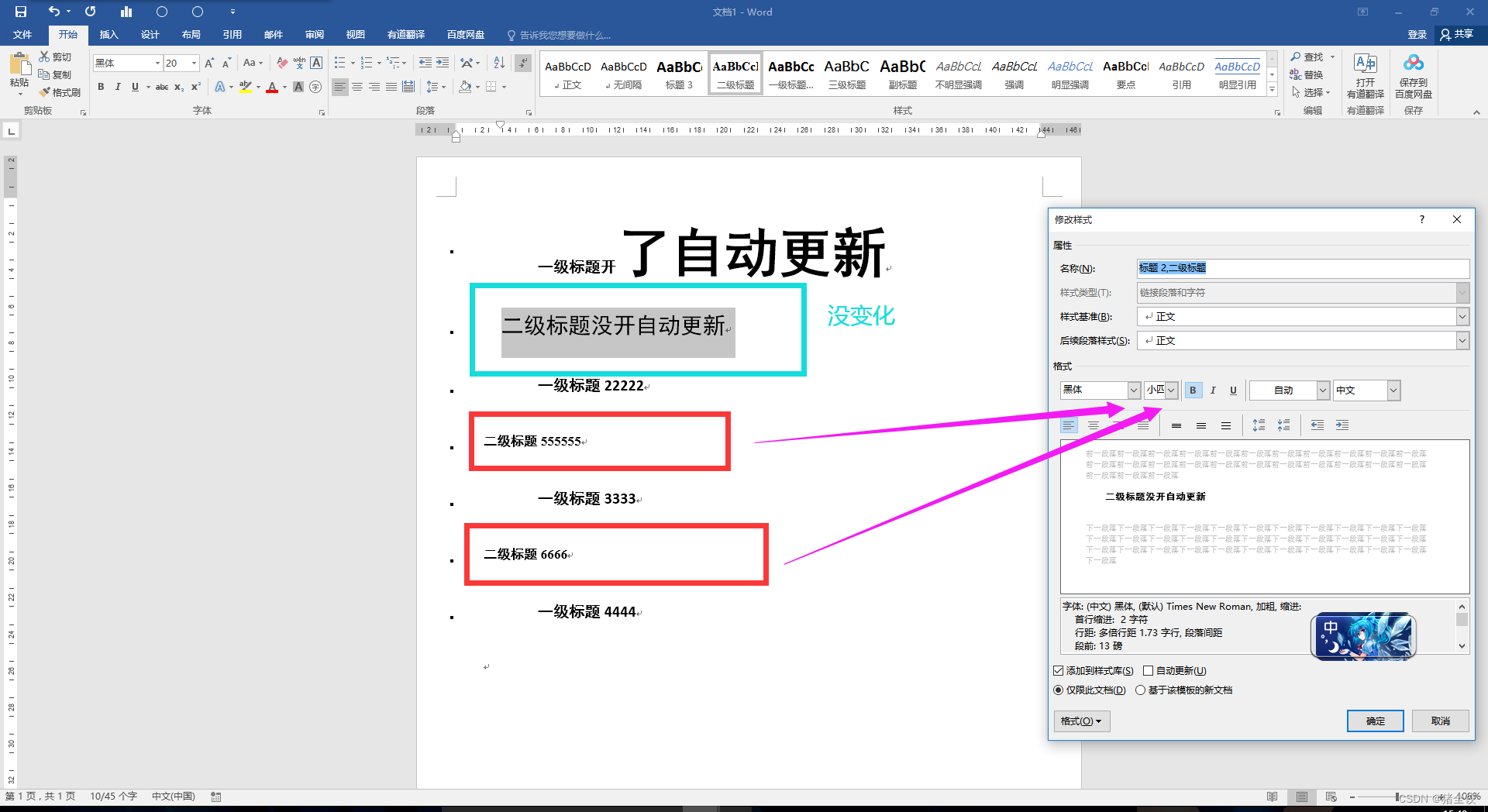Click the yellow text highlight color button
This screenshot has height=812, width=1488.
[x=246, y=87]
